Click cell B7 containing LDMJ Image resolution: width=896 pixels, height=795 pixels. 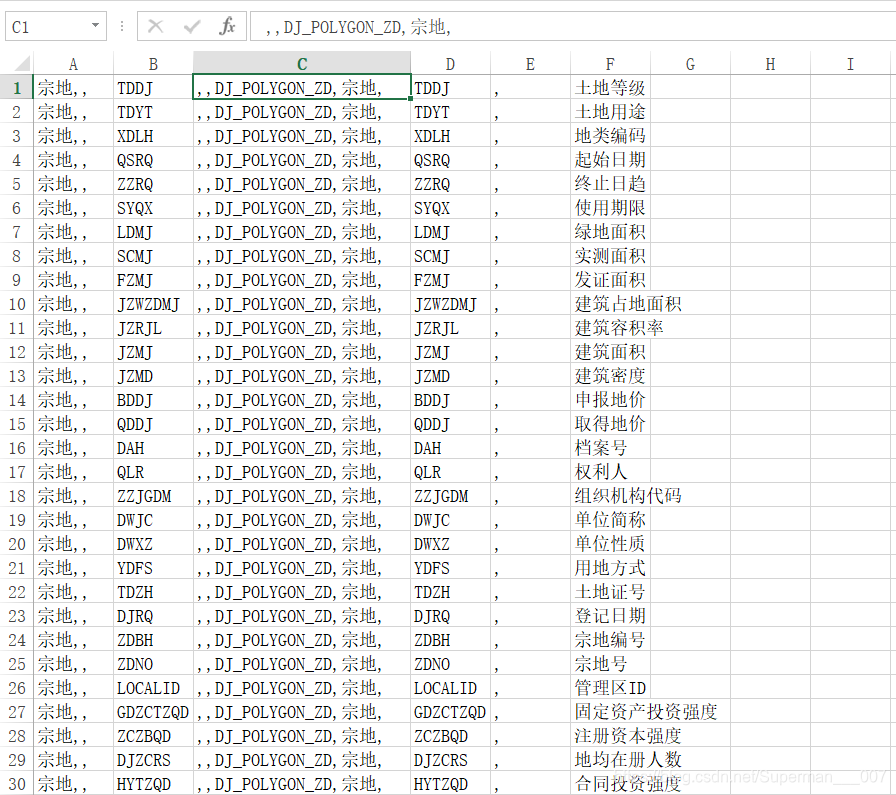153,231
